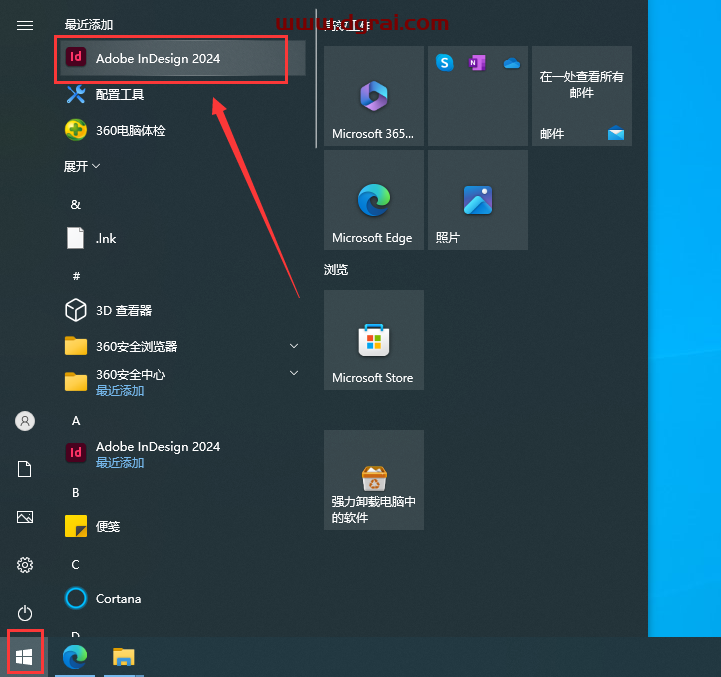Open the Documents sidebar icon
This screenshot has height=677, width=721.
pos(25,469)
